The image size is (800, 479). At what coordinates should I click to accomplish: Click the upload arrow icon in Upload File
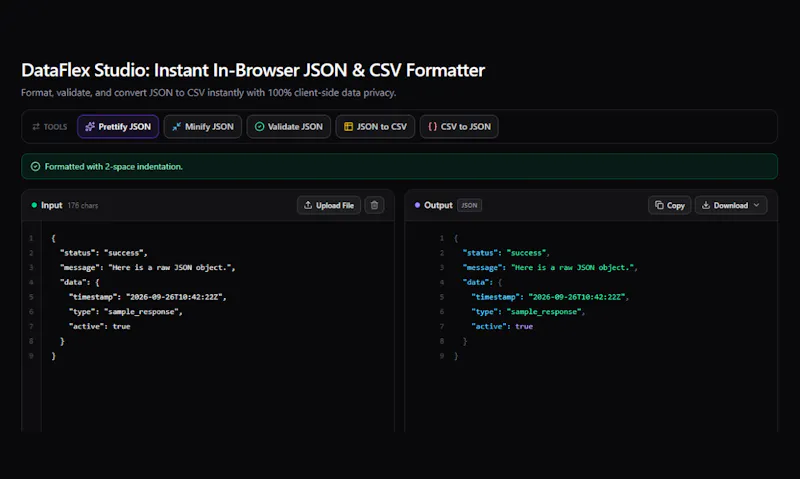[x=308, y=205]
